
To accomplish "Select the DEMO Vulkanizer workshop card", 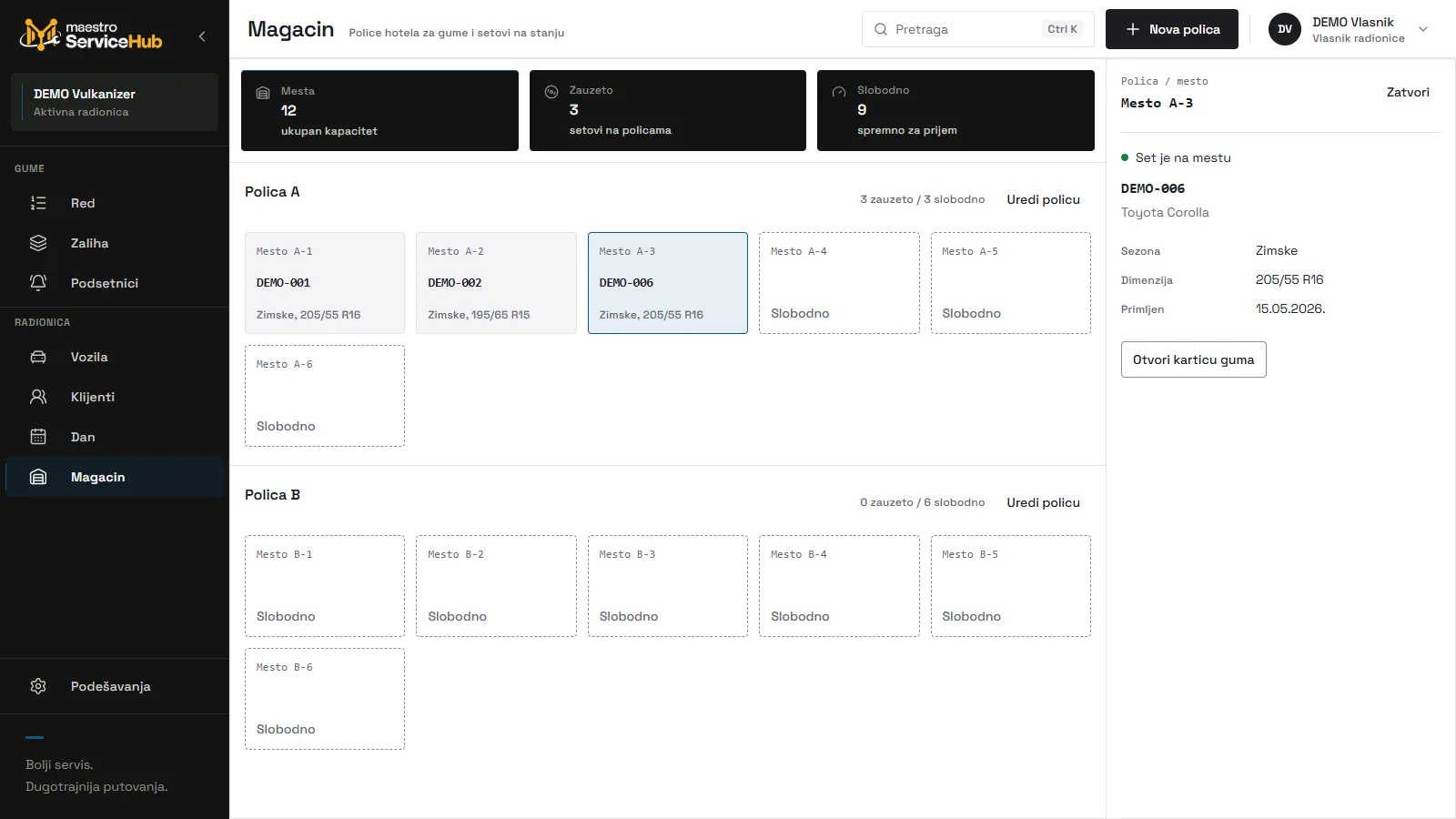I will (115, 102).
